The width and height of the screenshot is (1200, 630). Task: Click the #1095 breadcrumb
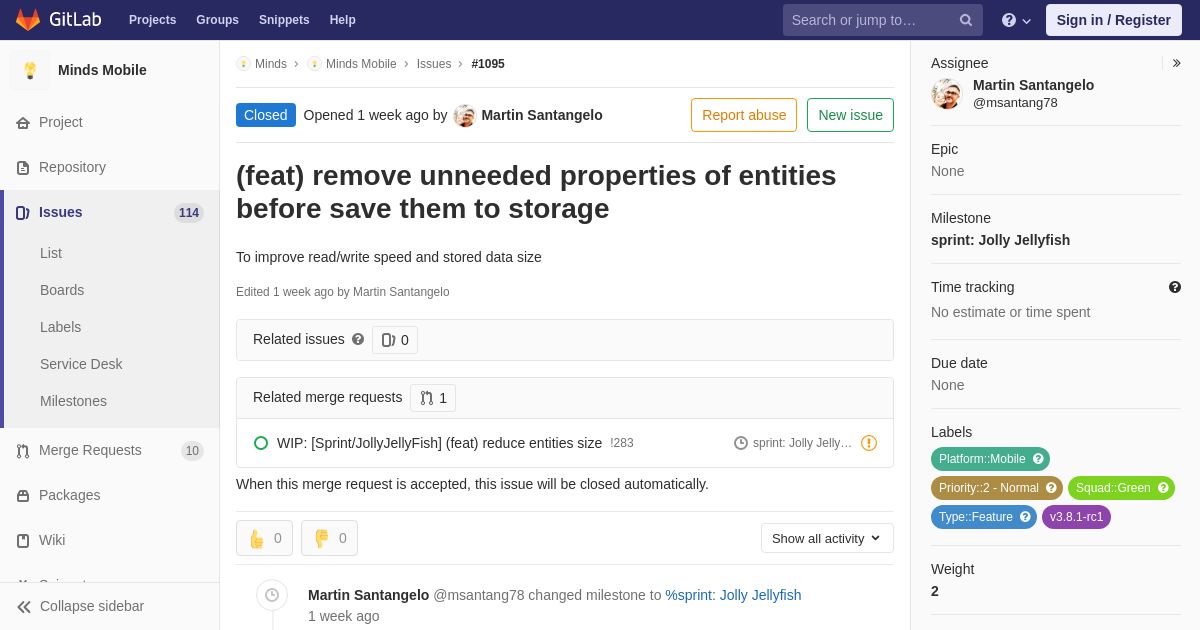[x=488, y=64]
